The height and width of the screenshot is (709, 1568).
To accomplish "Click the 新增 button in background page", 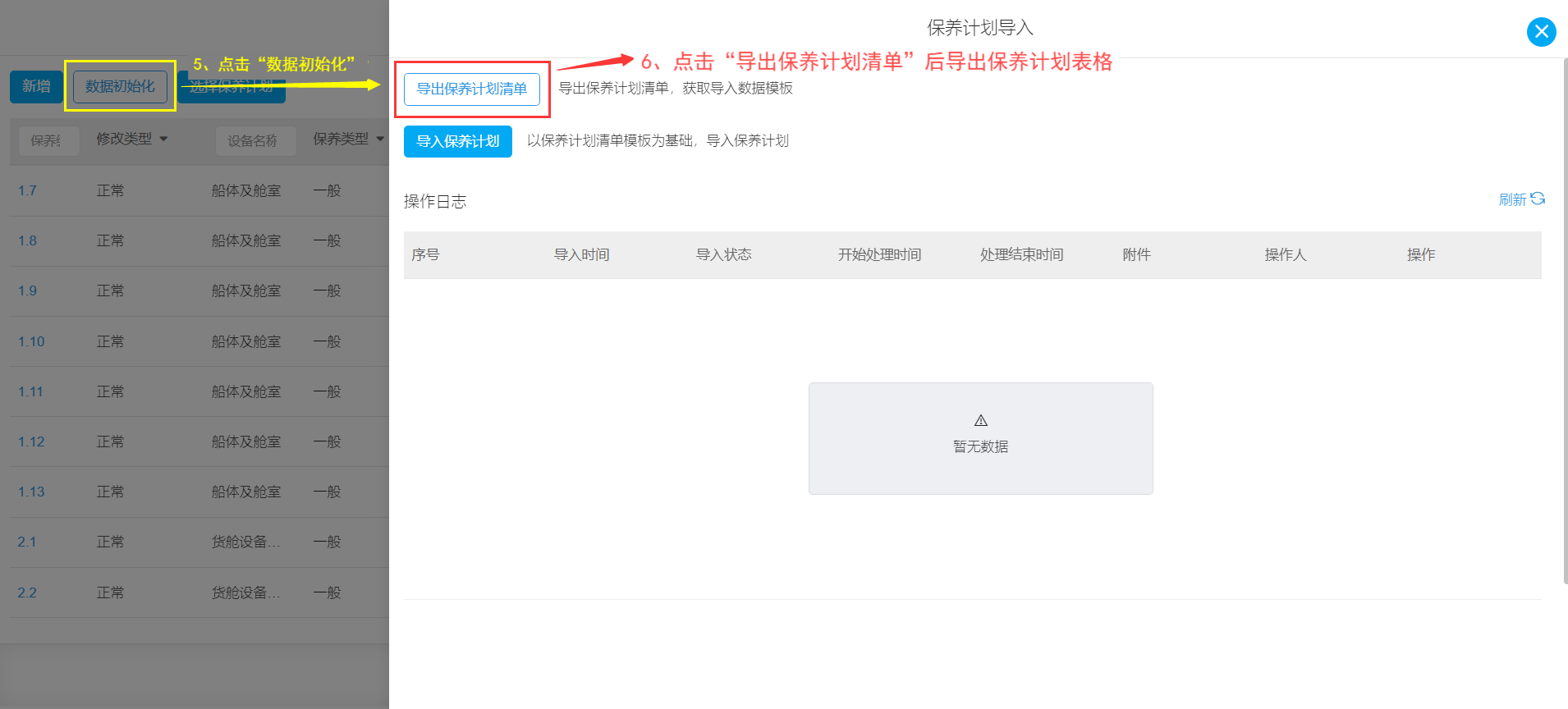I will (36, 86).
